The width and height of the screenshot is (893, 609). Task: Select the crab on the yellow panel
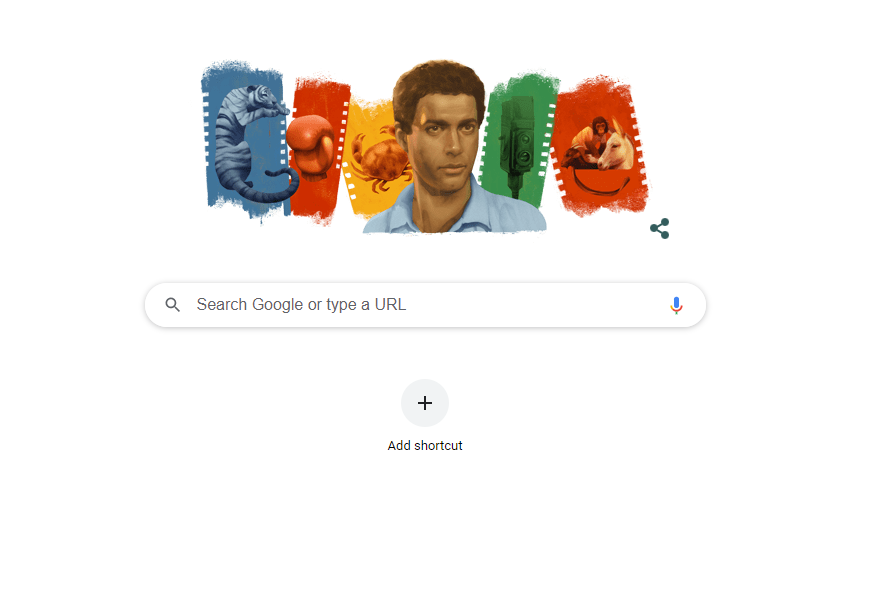pos(380,160)
